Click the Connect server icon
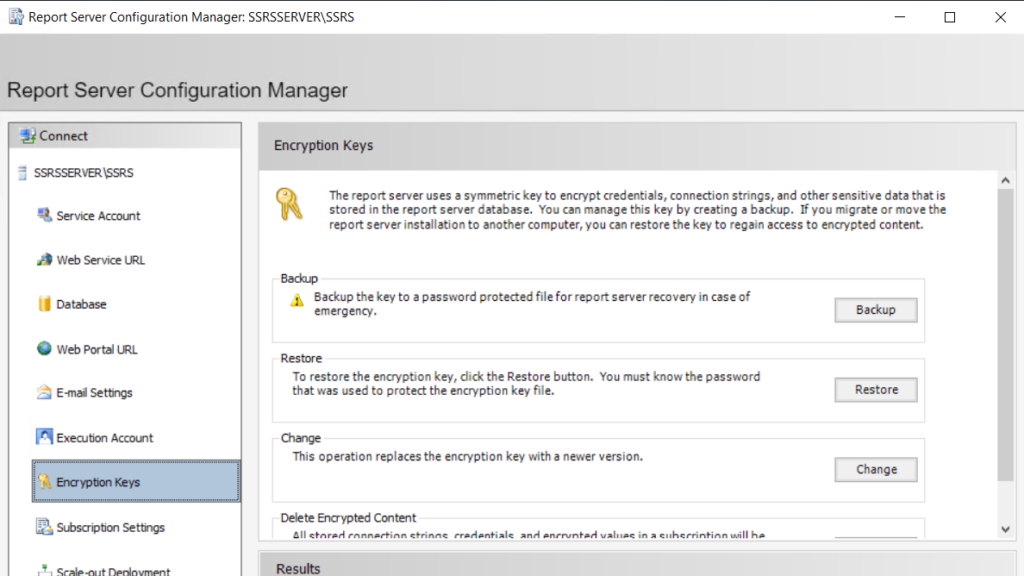This screenshot has width=1024, height=576. coord(27,136)
